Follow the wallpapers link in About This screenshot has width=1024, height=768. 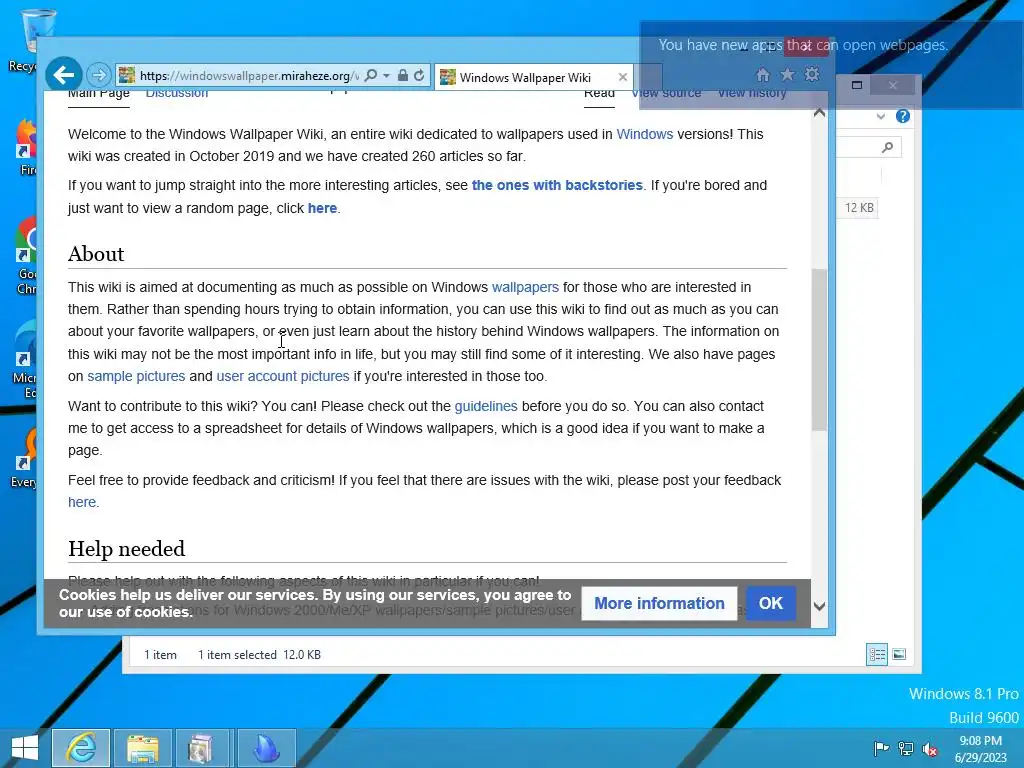(x=525, y=287)
